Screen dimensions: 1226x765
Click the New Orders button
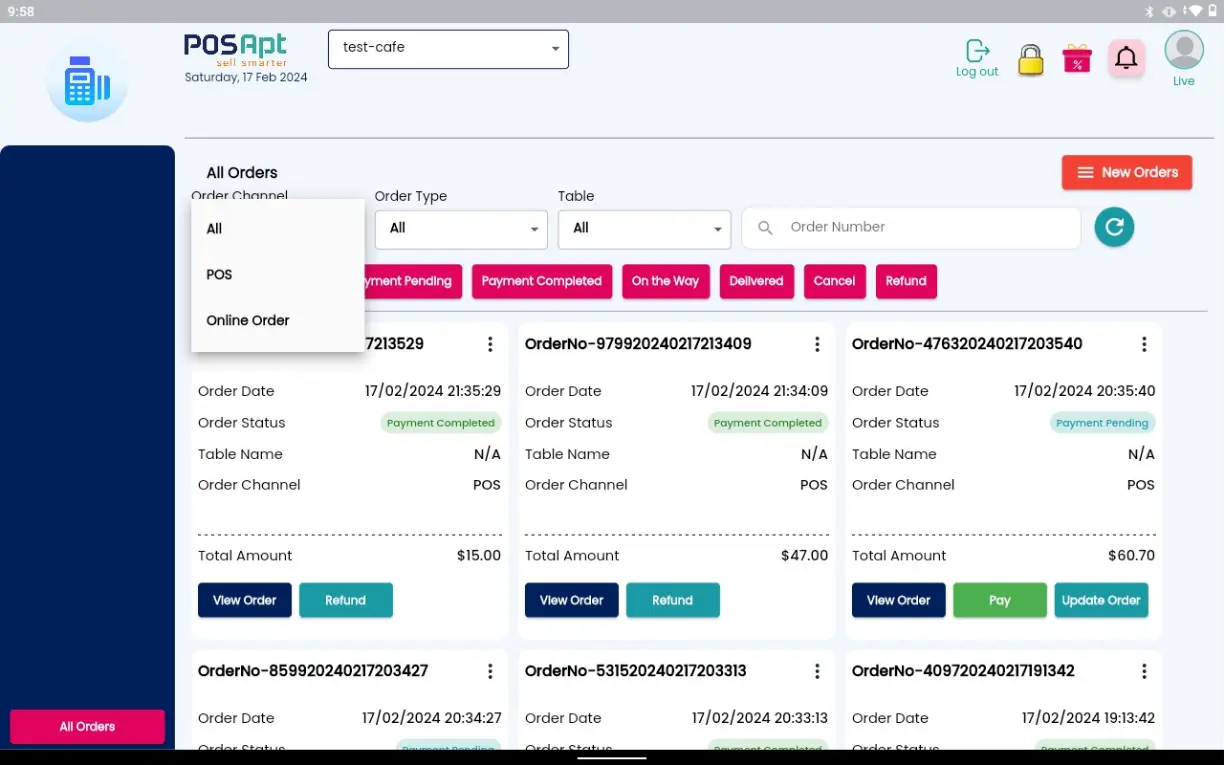tap(1126, 173)
